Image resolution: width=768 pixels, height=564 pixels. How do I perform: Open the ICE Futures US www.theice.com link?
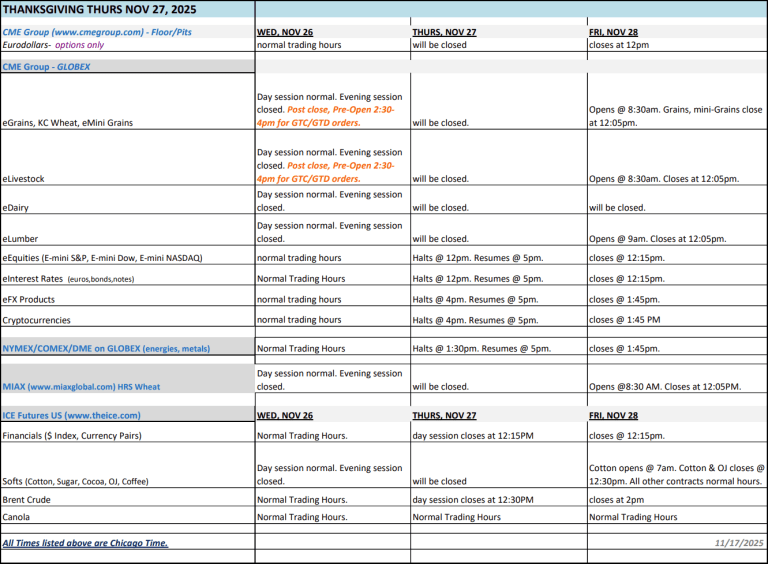[x=72, y=415]
